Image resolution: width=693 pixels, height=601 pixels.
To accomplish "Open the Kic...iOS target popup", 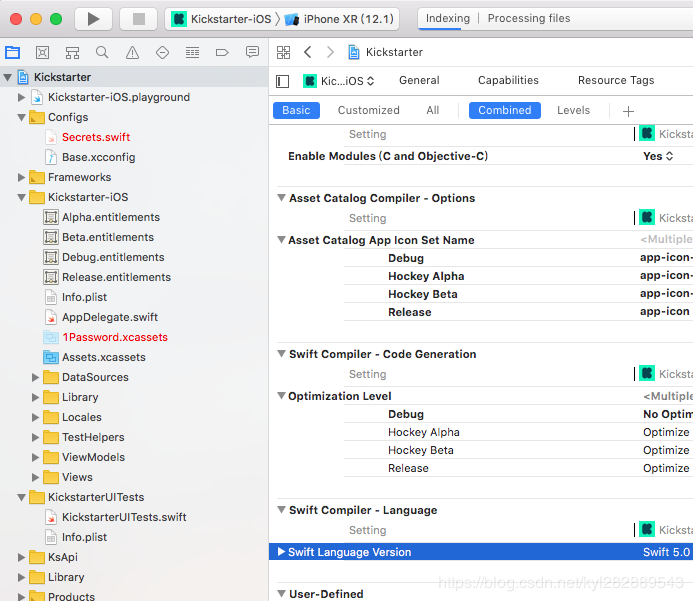I will click(x=339, y=81).
